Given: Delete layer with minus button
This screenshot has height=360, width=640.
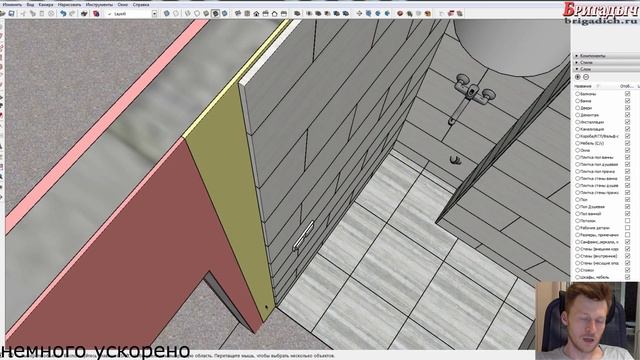Looking at the screenshot, I should 586,77.
